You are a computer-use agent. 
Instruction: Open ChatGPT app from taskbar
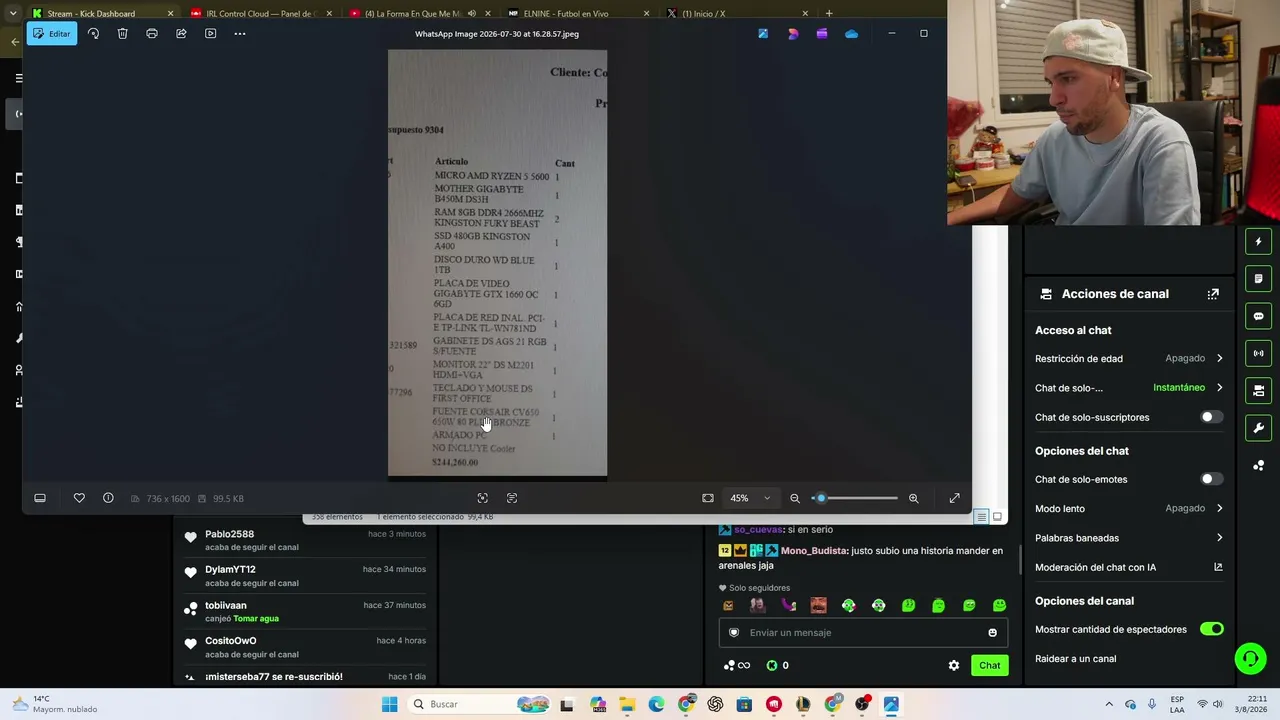tap(715, 704)
